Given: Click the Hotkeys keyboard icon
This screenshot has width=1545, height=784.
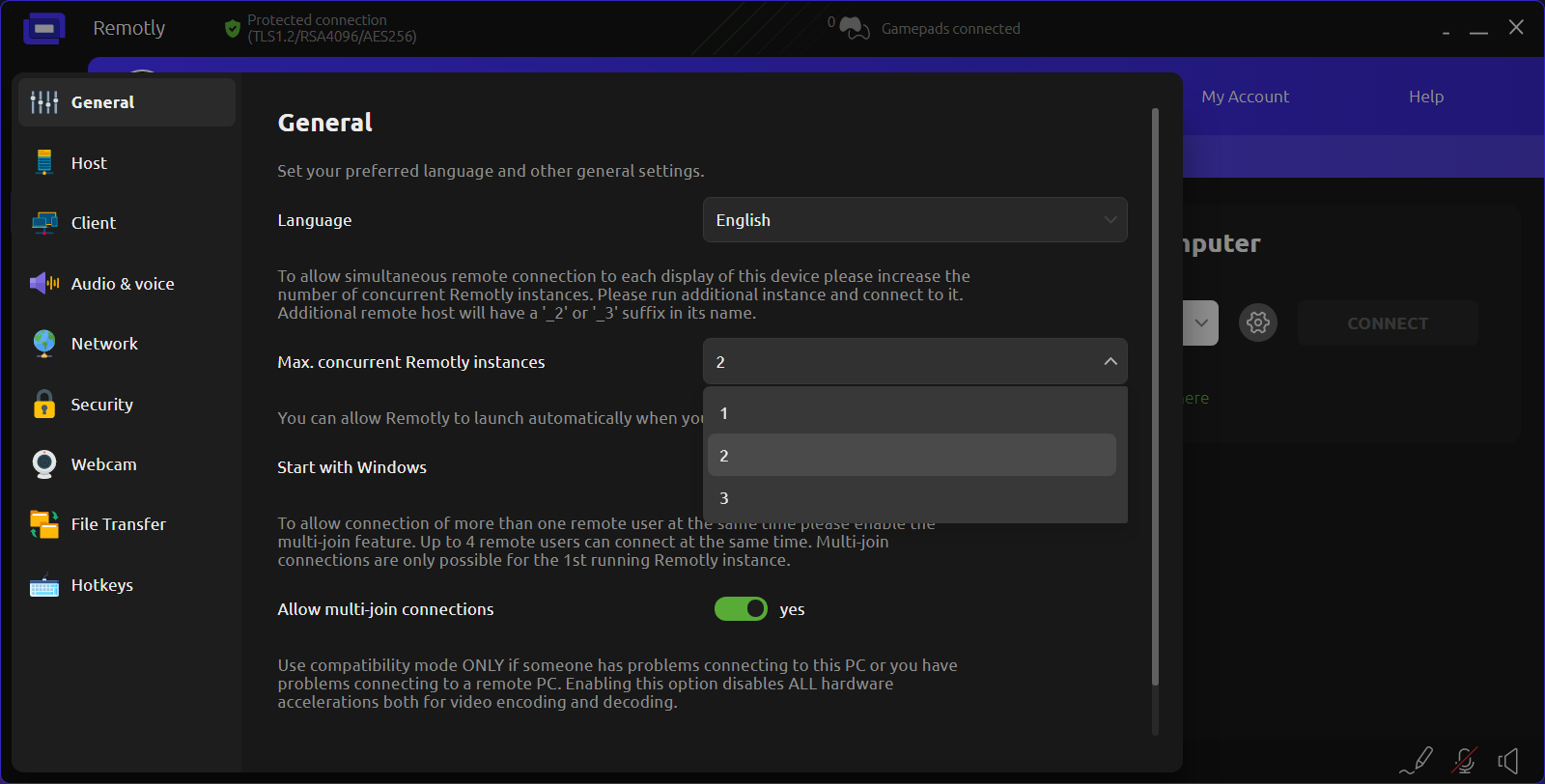Looking at the screenshot, I should pos(44,585).
